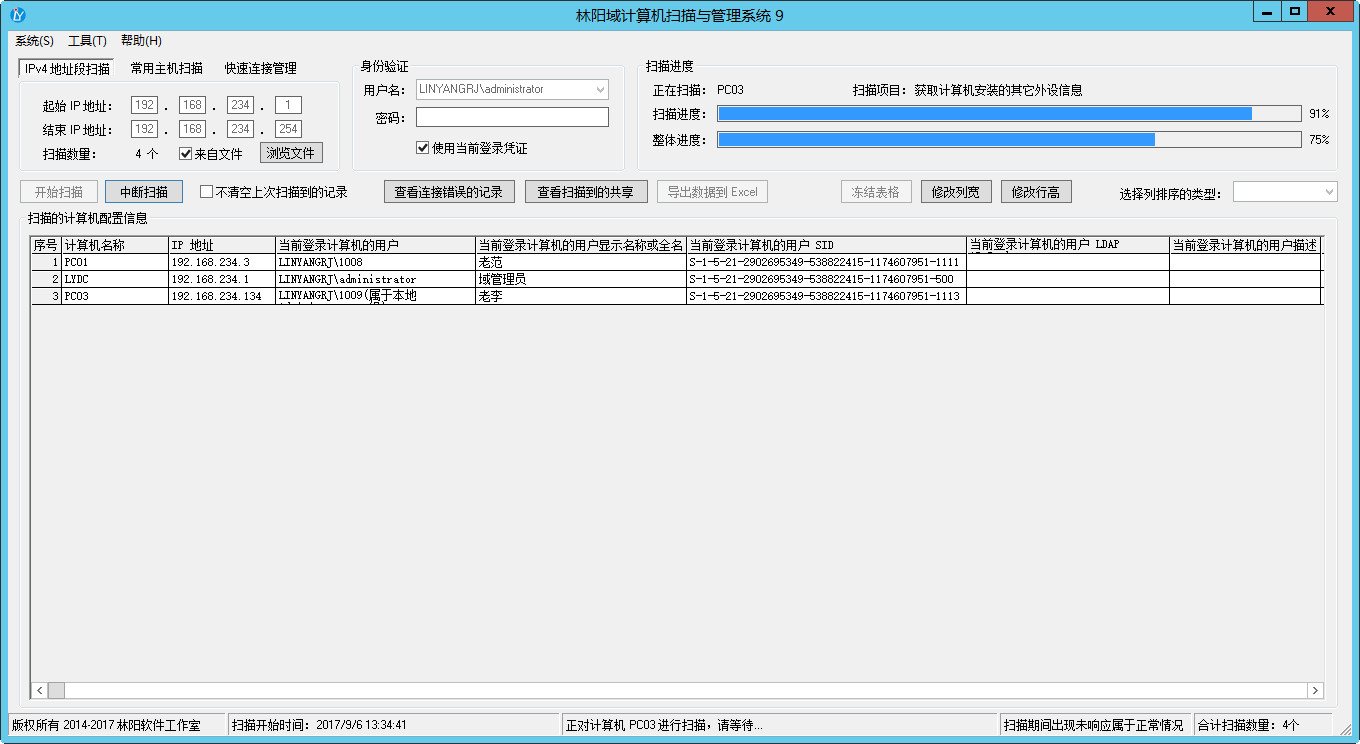
Task: Open the 工具(T) menu
Action: [87, 41]
